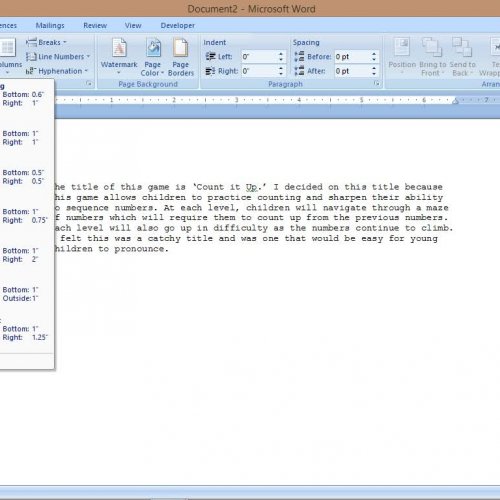Open the Page Borders dialog
500x500 pixels.
pyautogui.click(x=181, y=57)
